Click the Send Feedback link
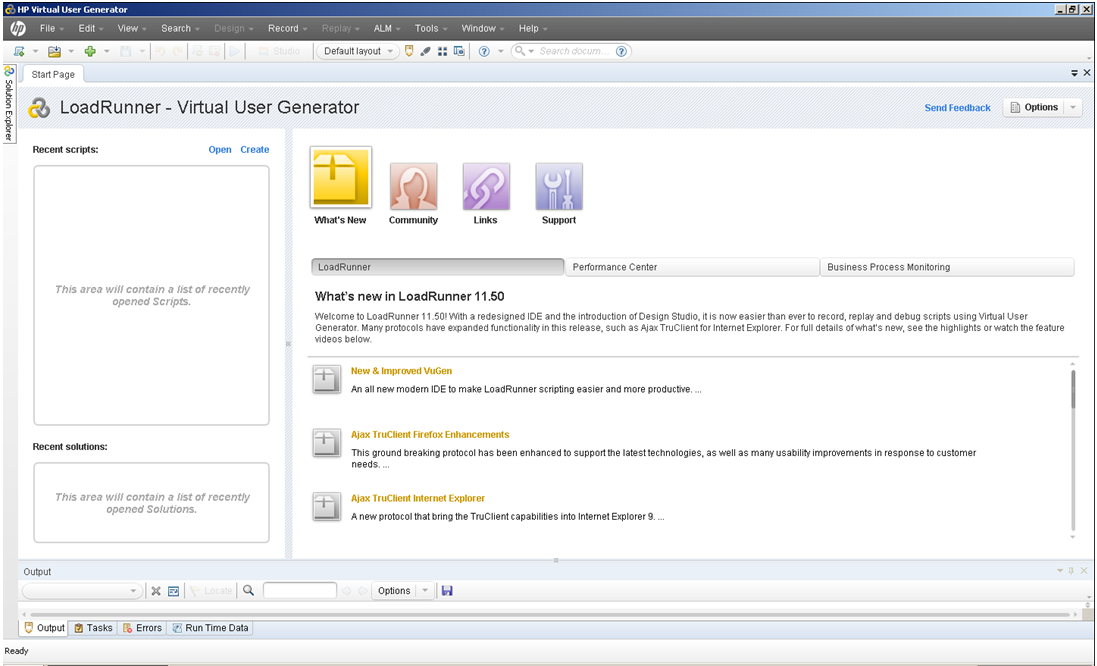Image resolution: width=1097 pixels, height=666 pixels. point(957,108)
